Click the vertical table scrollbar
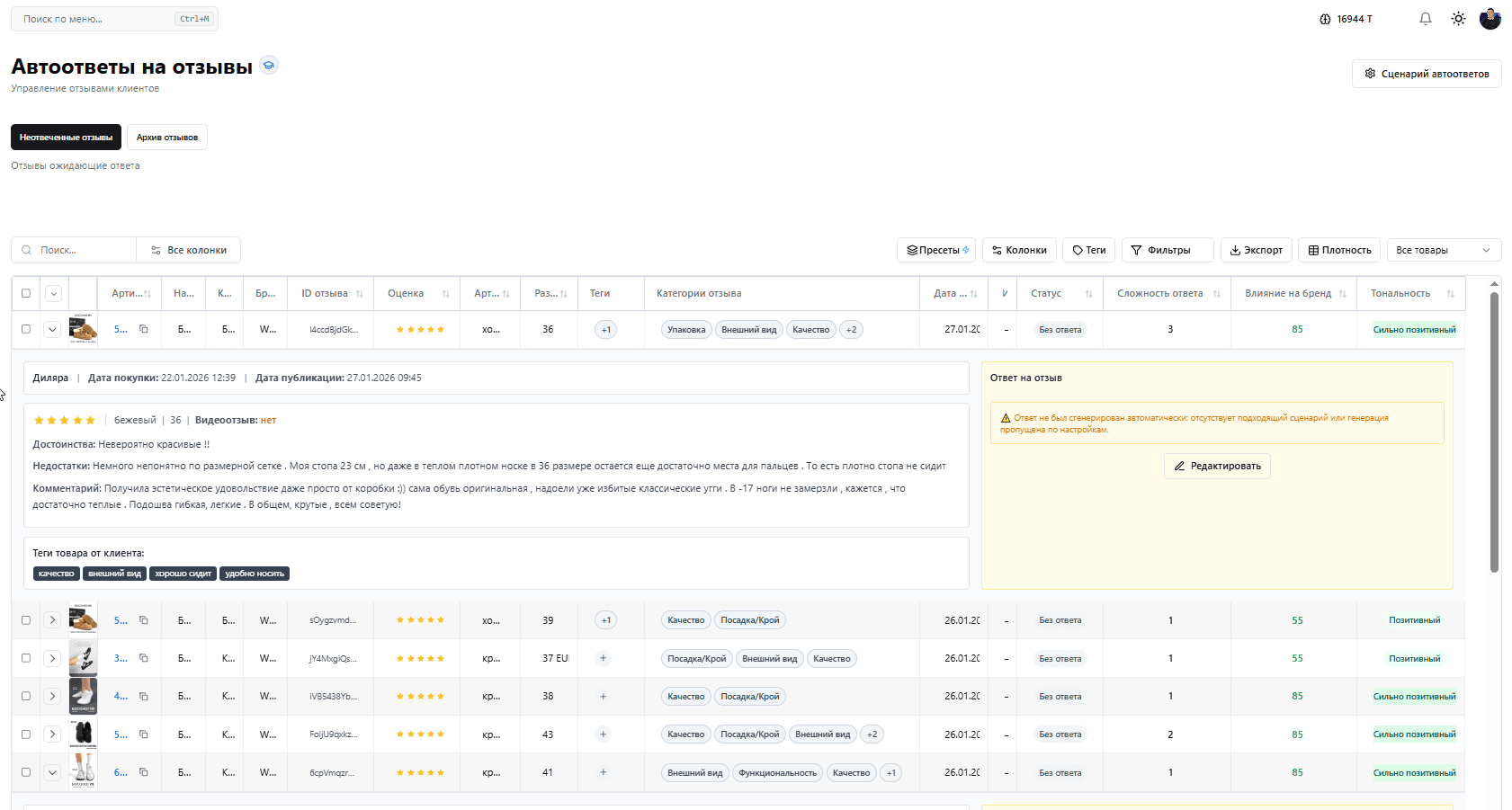The height and width of the screenshot is (810, 1512). point(1494,432)
